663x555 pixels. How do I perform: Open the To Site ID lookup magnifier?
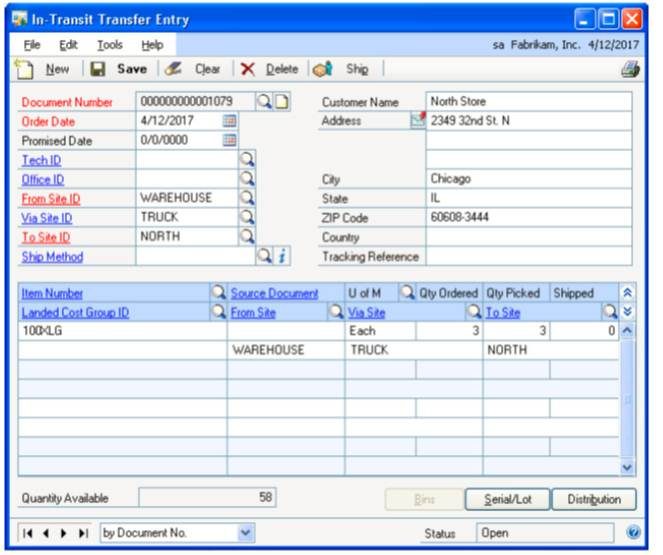[x=247, y=236]
